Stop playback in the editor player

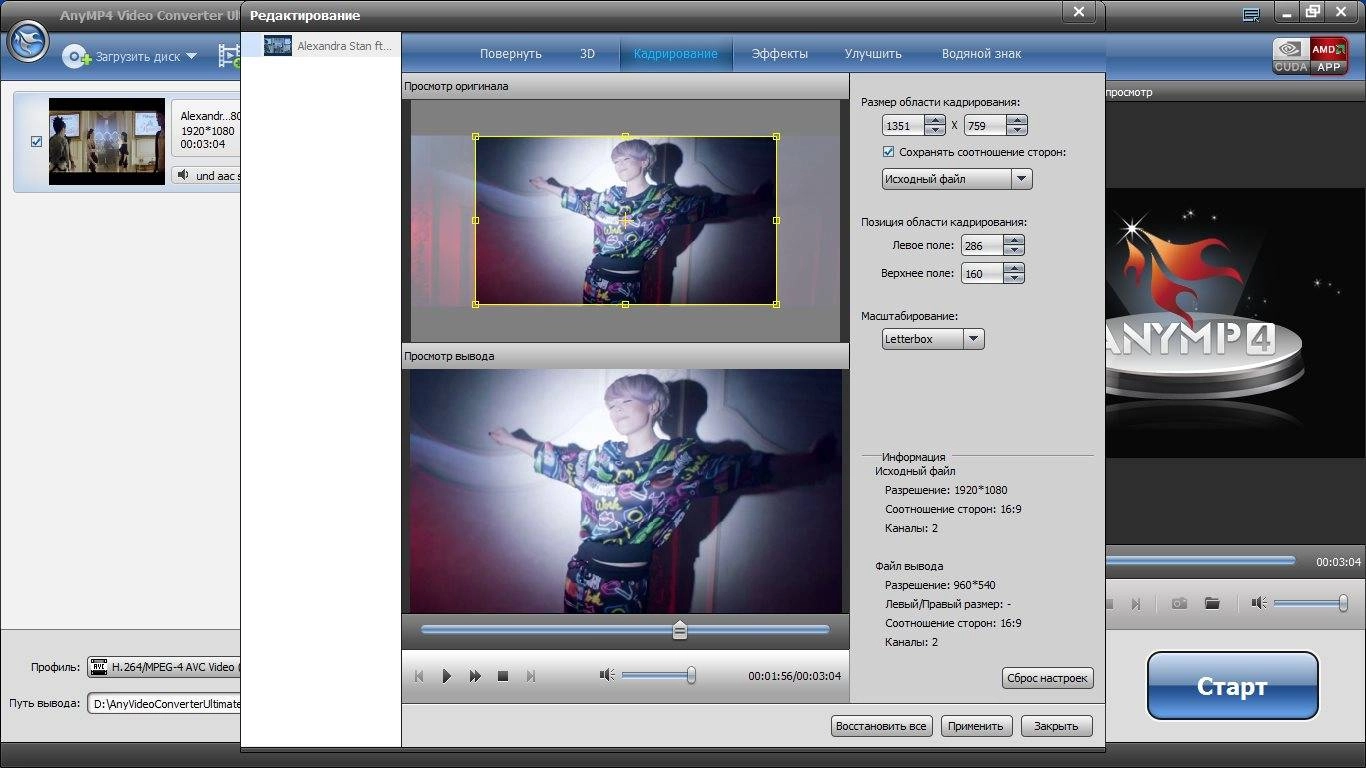[x=503, y=676]
